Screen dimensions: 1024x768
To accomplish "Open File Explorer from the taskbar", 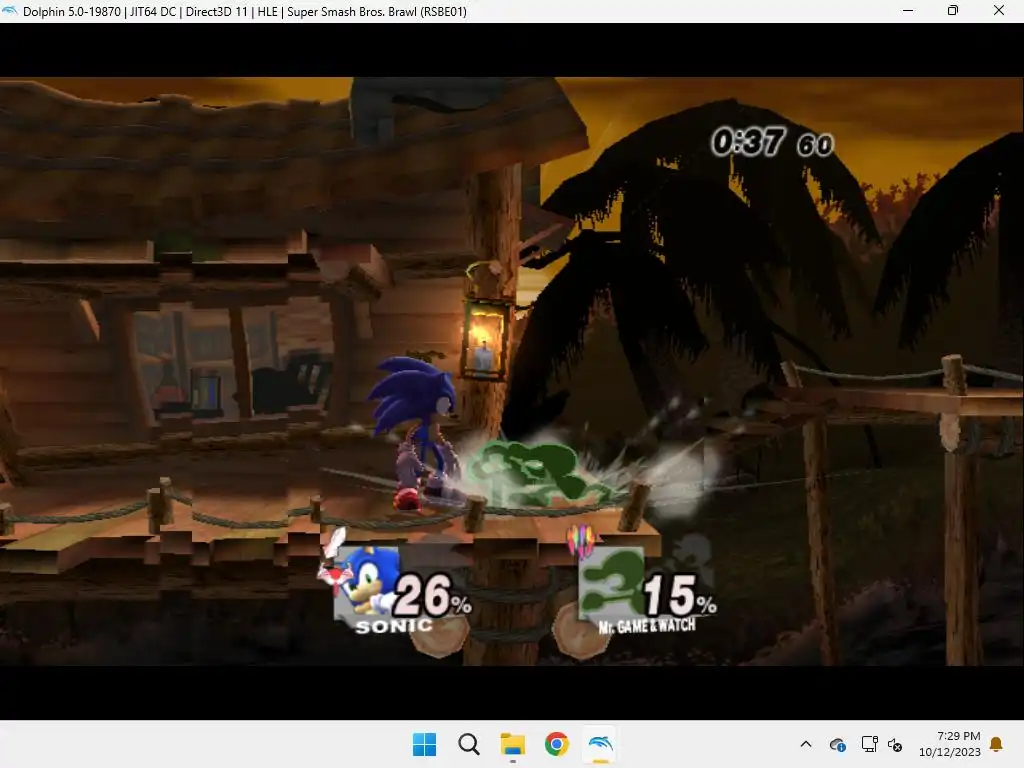I will 513,744.
